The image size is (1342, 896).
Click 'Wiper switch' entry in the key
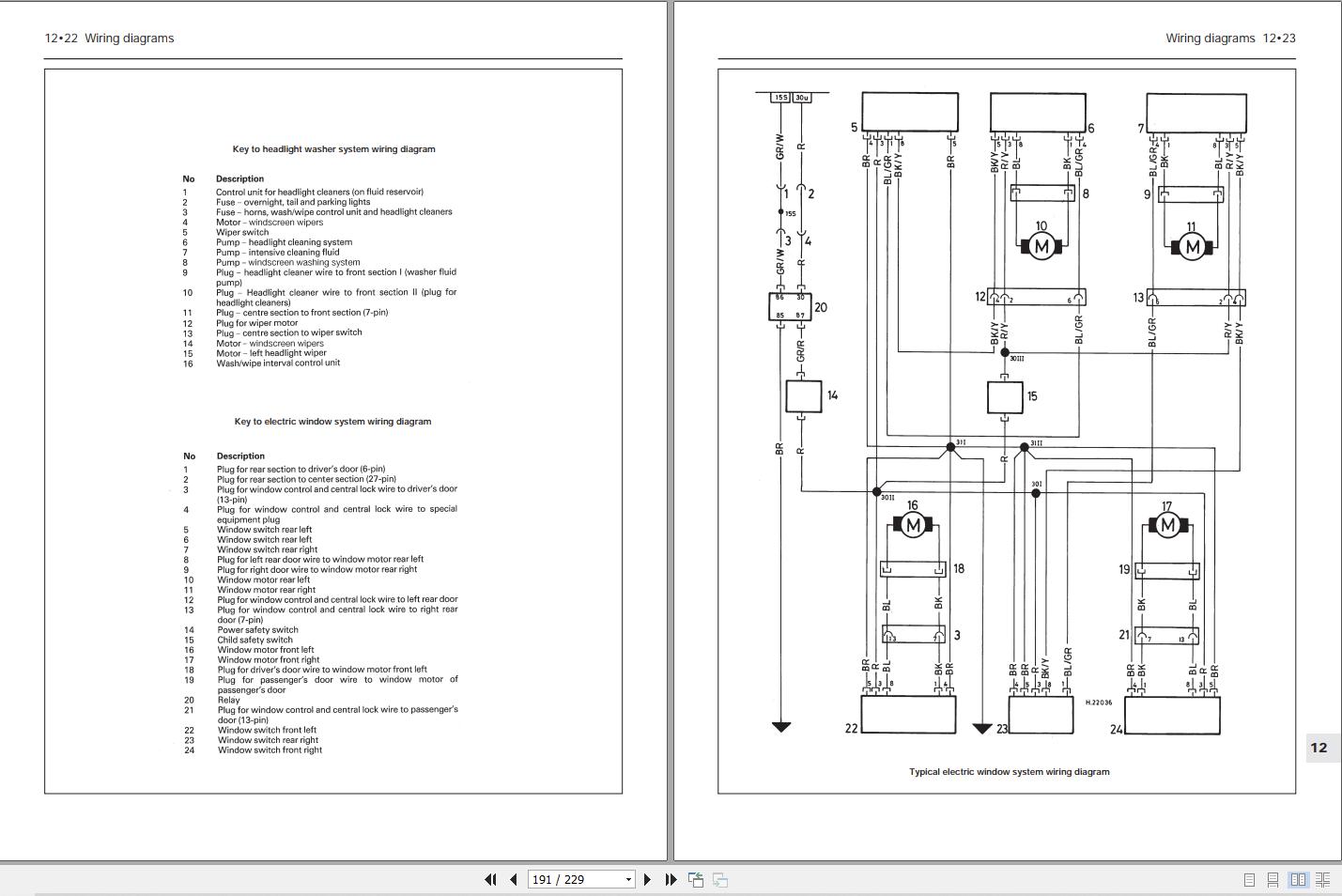point(242,232)
